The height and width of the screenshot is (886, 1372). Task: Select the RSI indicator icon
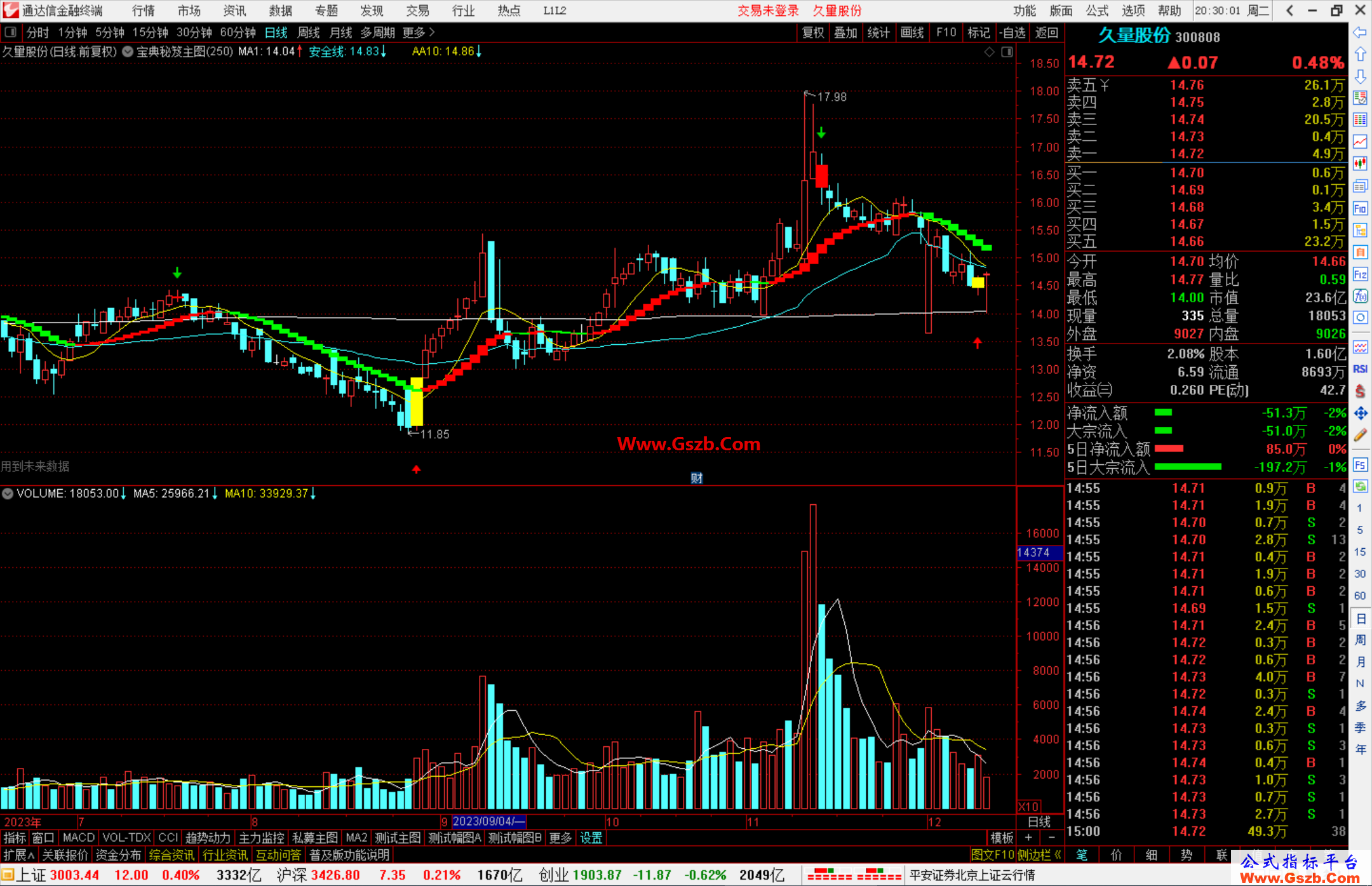tap(1360, 369)
